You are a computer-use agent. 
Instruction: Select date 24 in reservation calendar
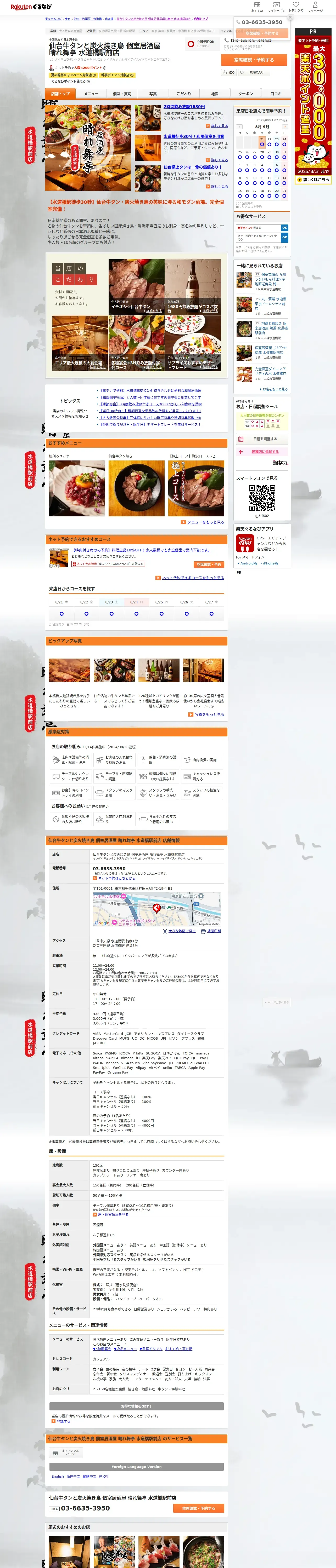[284, 144]
